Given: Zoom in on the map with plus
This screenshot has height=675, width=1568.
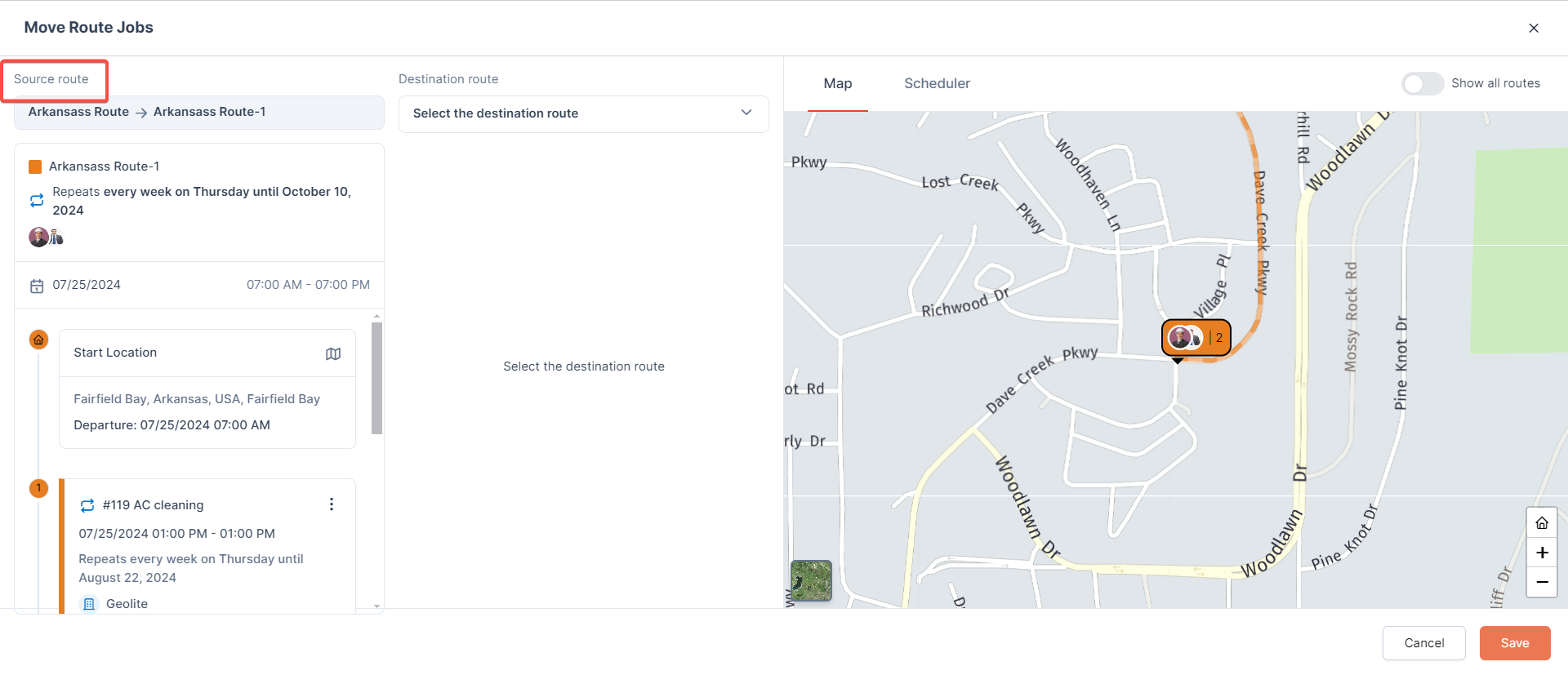Looking at the screenshot, I should tap(1542, 553).
